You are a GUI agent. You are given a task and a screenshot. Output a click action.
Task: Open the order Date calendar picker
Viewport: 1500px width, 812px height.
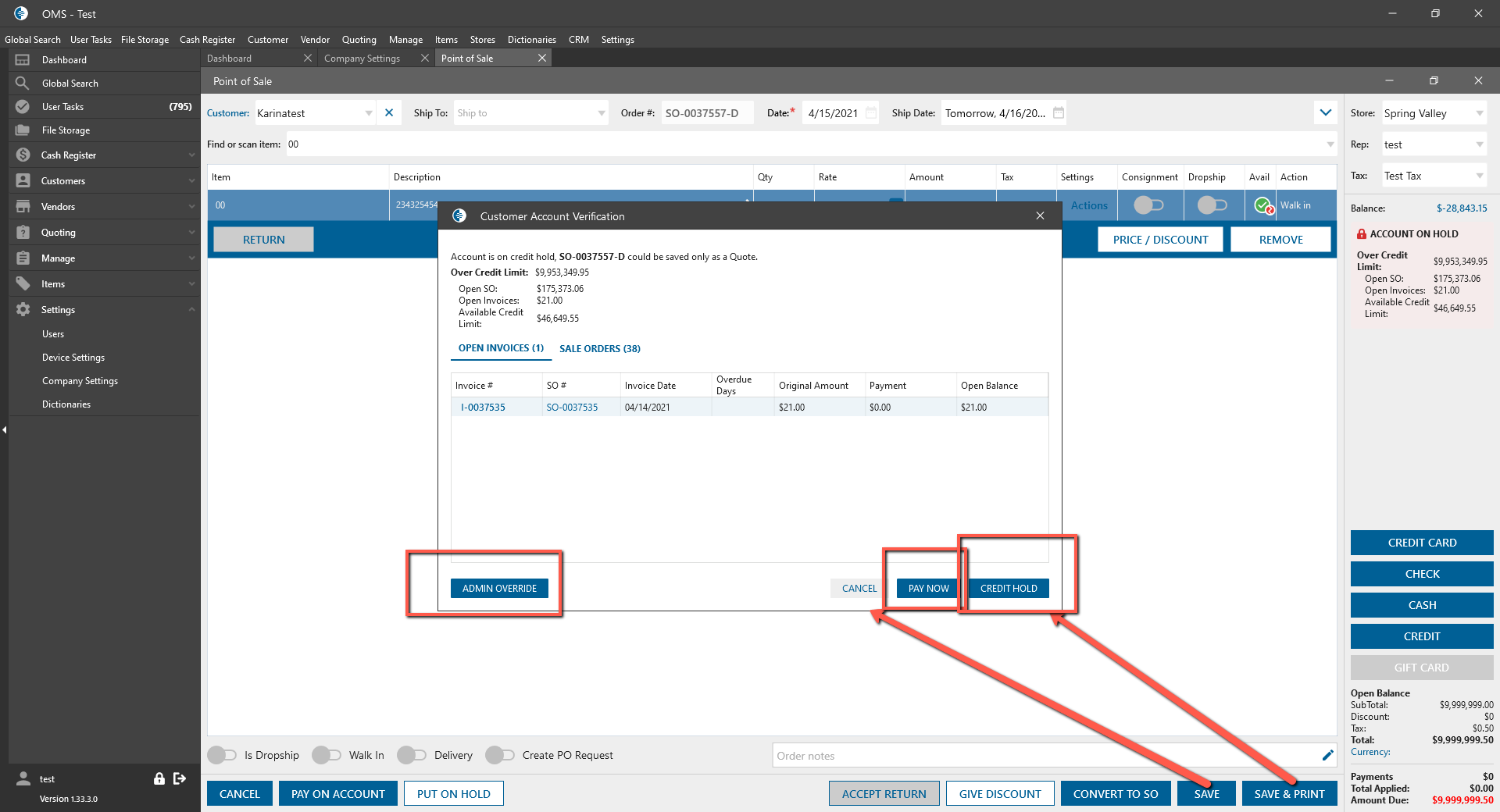(x=871, y=113)
